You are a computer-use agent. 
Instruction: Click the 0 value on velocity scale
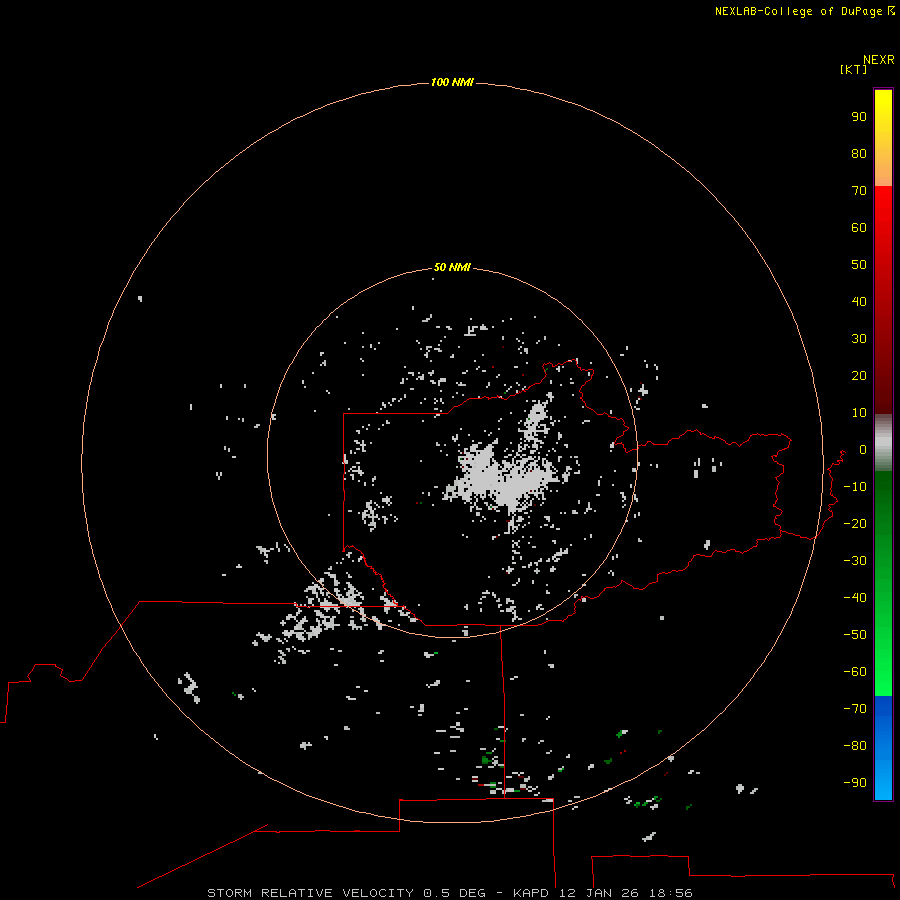[x=863, y=449]
